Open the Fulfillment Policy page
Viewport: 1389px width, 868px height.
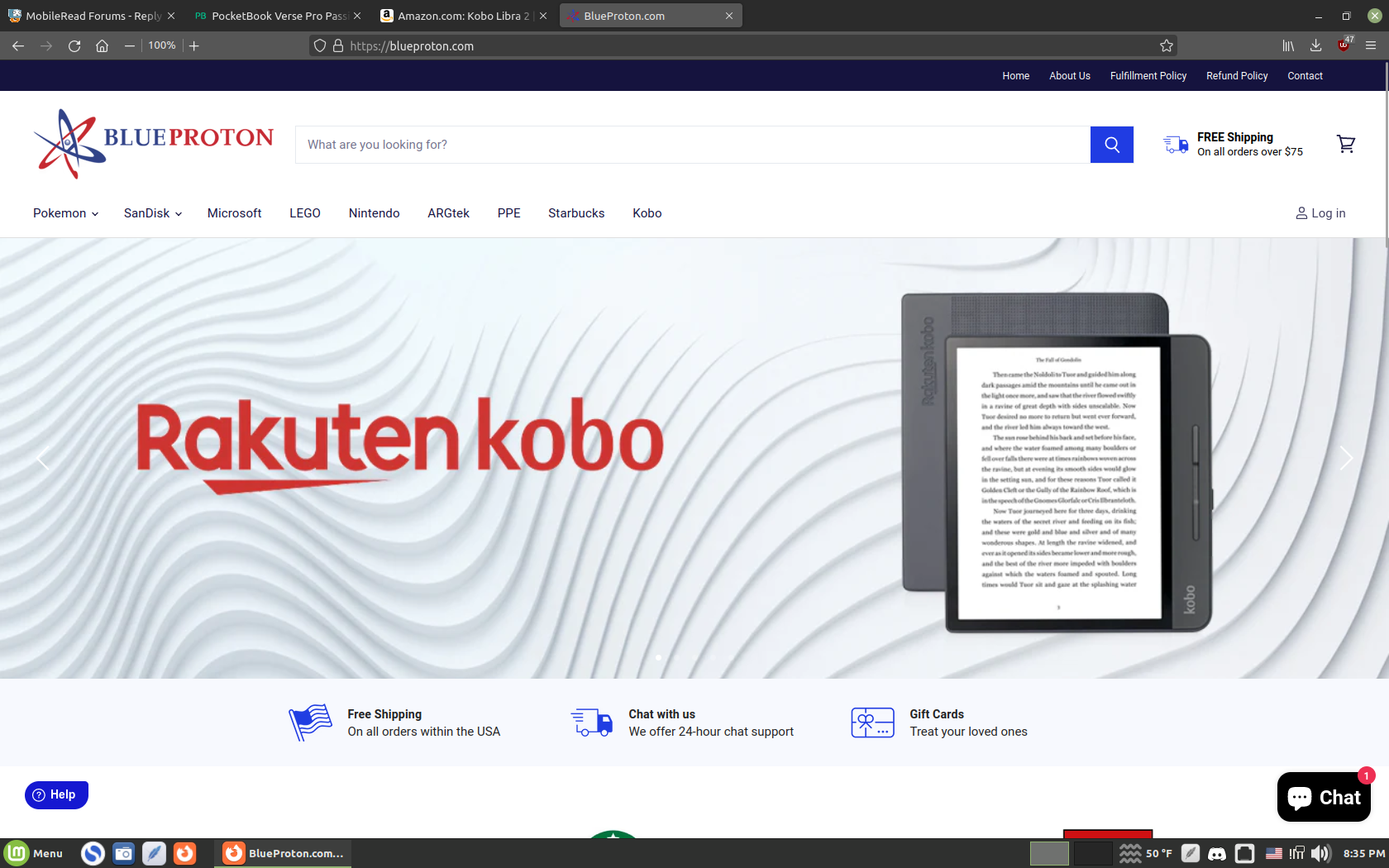point(1148,76)
